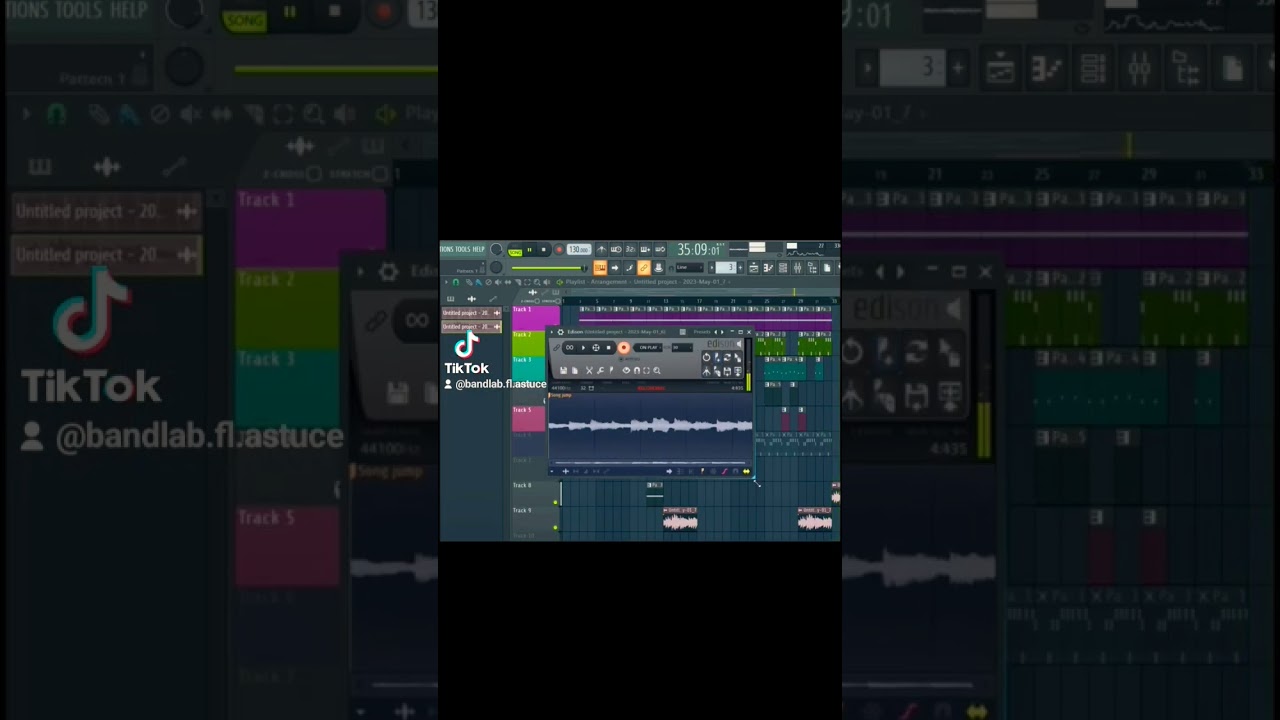This screenshot has height=720, width=1280.
Task: Open Edison Presets menu
Action: (x=702, y=332)
